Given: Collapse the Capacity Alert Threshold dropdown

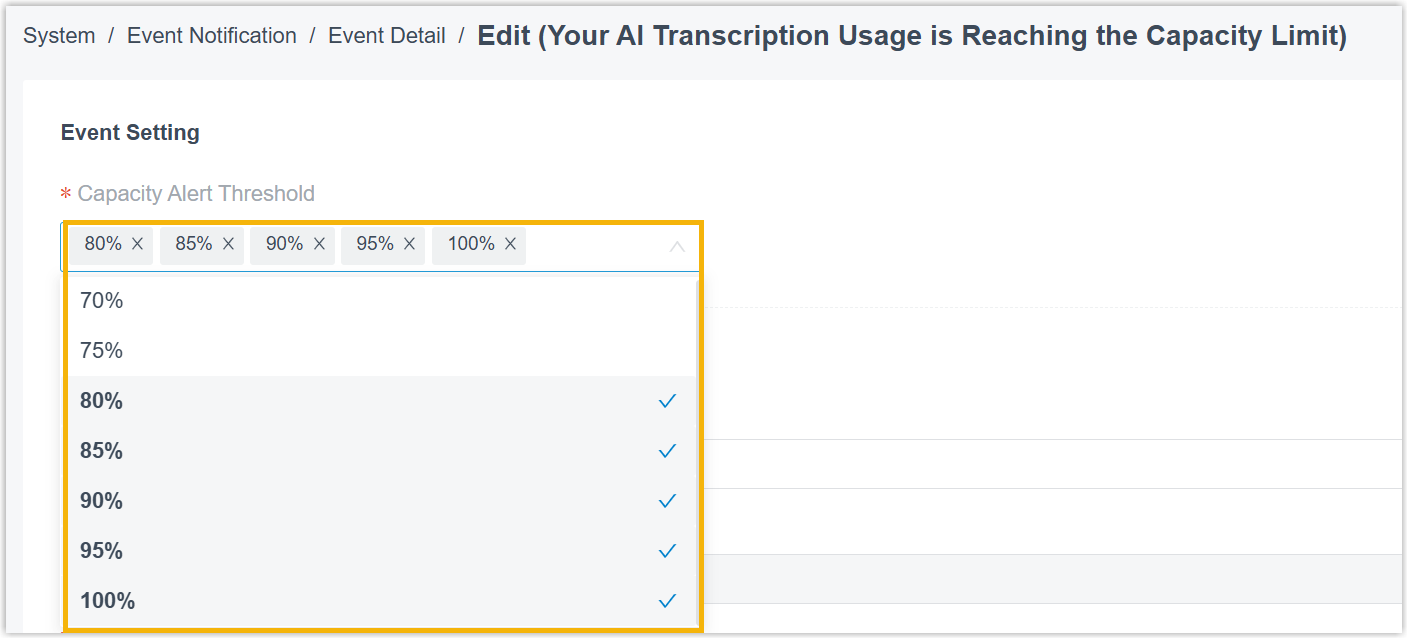Looking at the screenshot, I should click(x=677, y=246).
